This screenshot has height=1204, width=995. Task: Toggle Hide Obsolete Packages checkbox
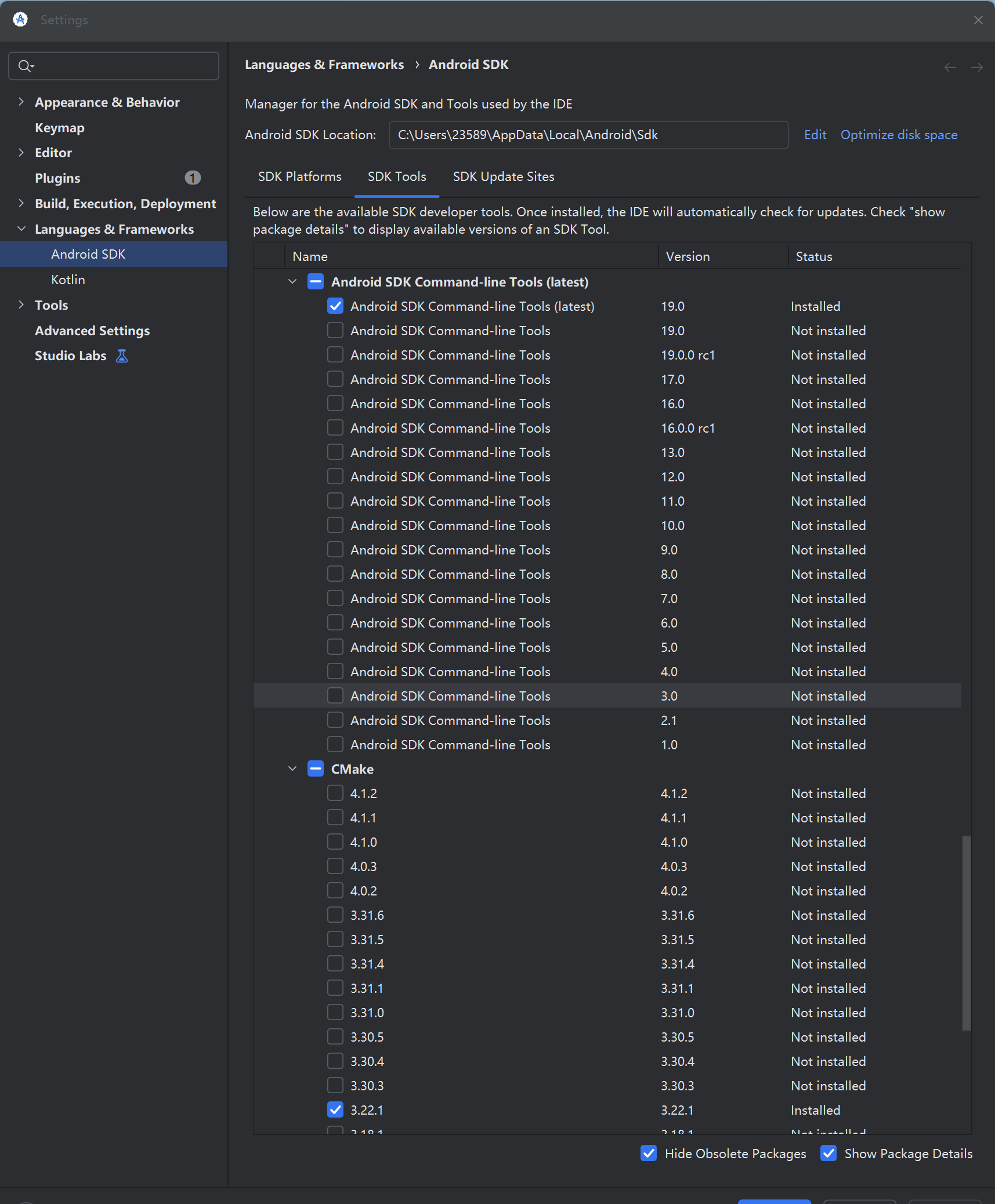pos(649,1154)
